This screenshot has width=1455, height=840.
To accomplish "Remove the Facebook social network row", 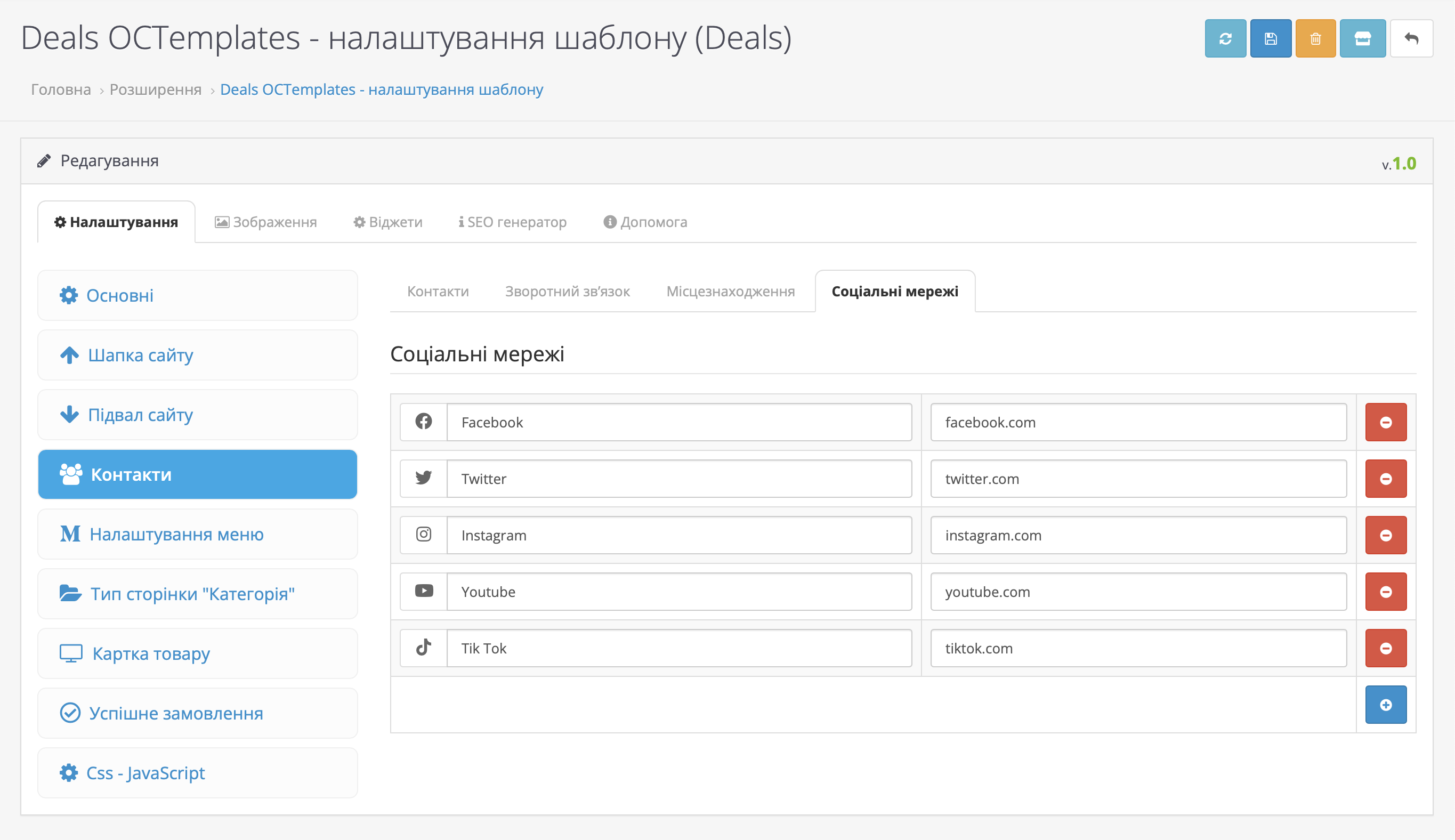I will [x=1386, y=422].
